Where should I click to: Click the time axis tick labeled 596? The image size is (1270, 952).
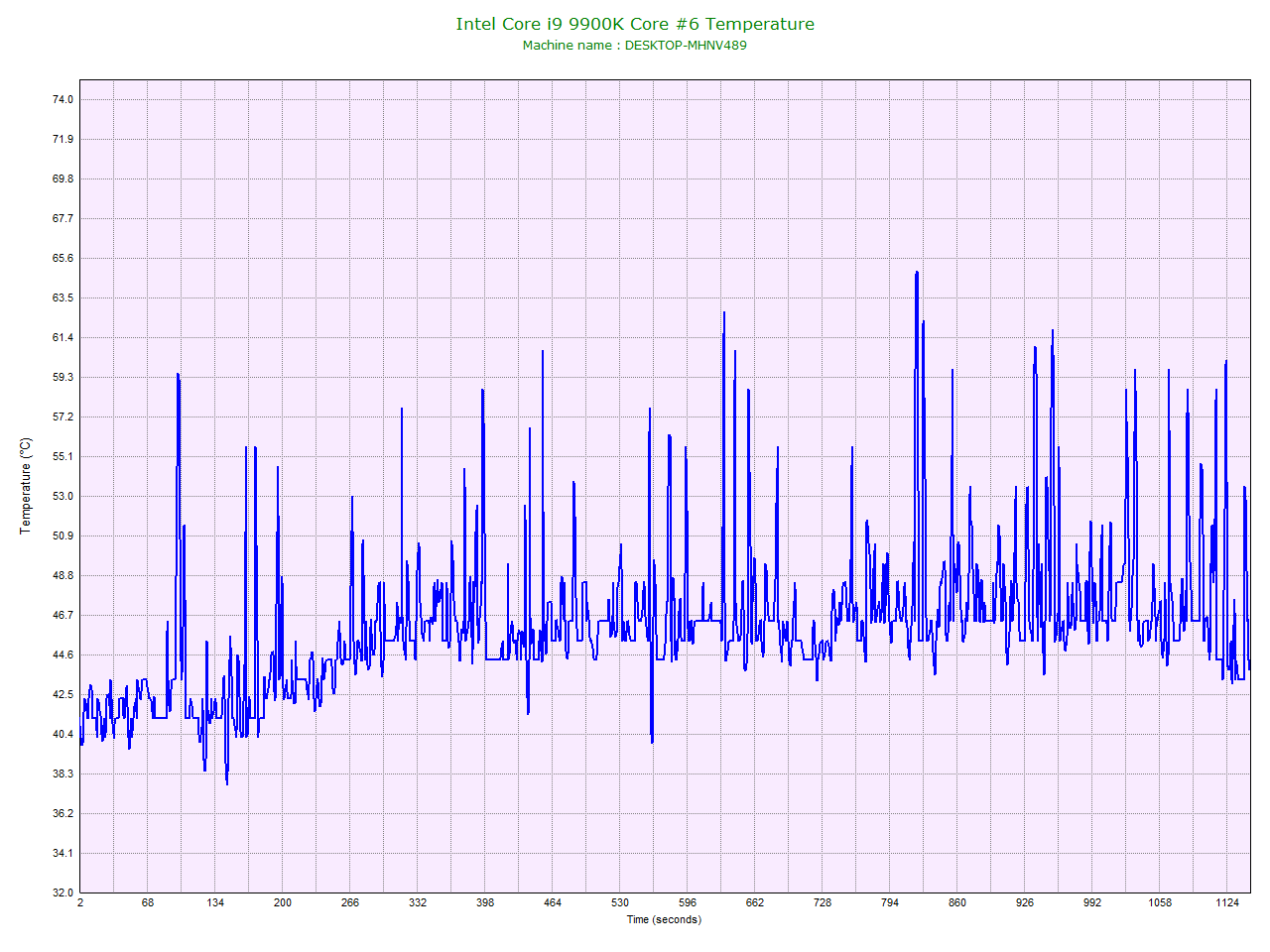(x=688, y=902)
